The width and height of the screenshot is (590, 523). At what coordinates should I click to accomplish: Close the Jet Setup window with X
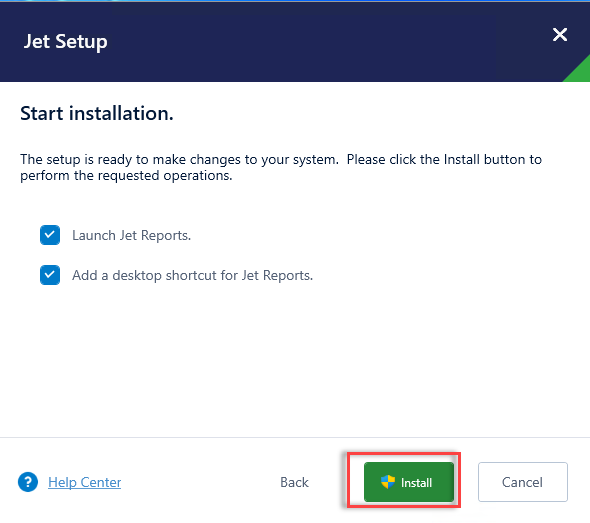560,35
